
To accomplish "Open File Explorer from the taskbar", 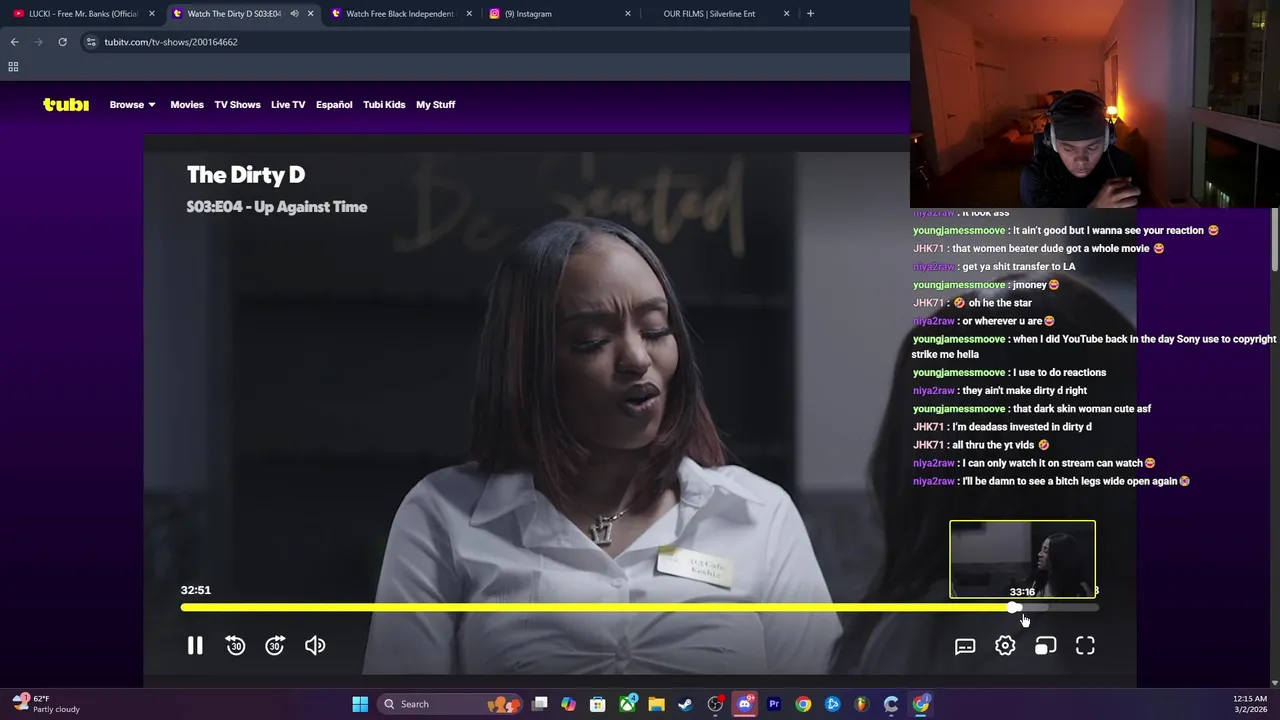I will pyautogui.click(x=656, y=704).
